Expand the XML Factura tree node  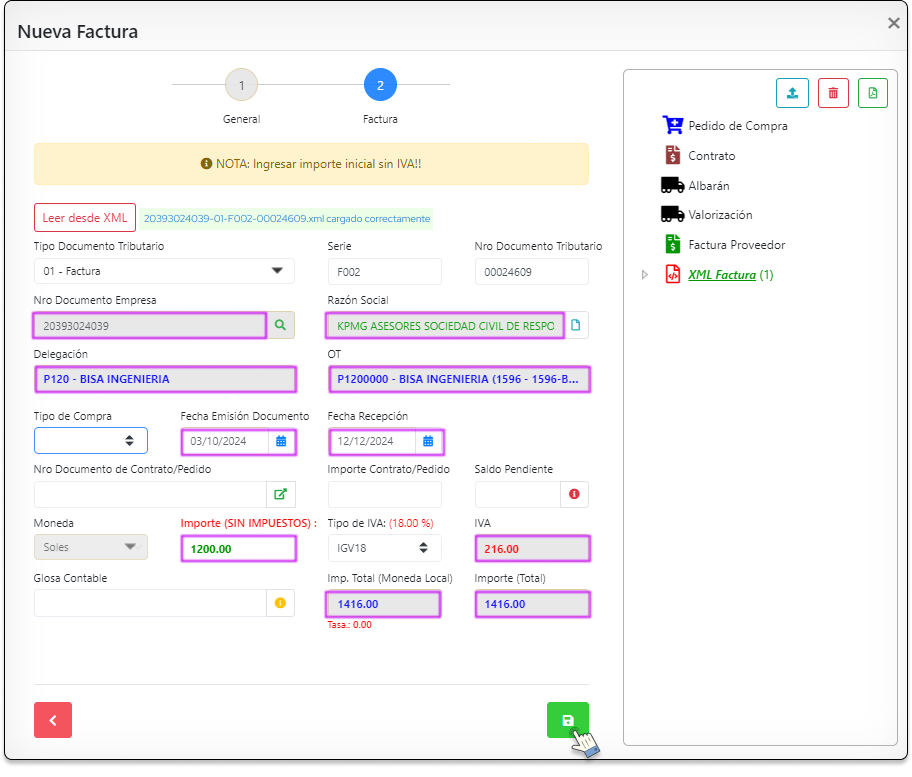644,275
